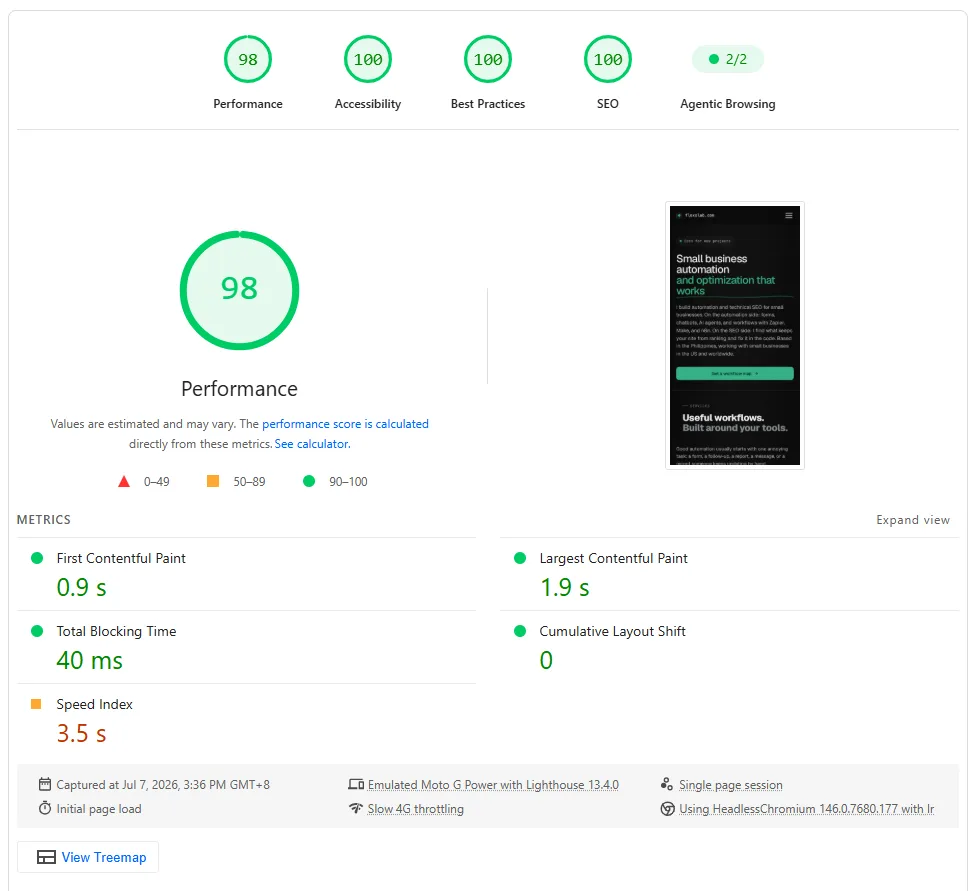Click the Largest Contentful Paint metric title
The width and height of the screenshot is (980, 891).
pyautogui.click(x=613, y=559)
